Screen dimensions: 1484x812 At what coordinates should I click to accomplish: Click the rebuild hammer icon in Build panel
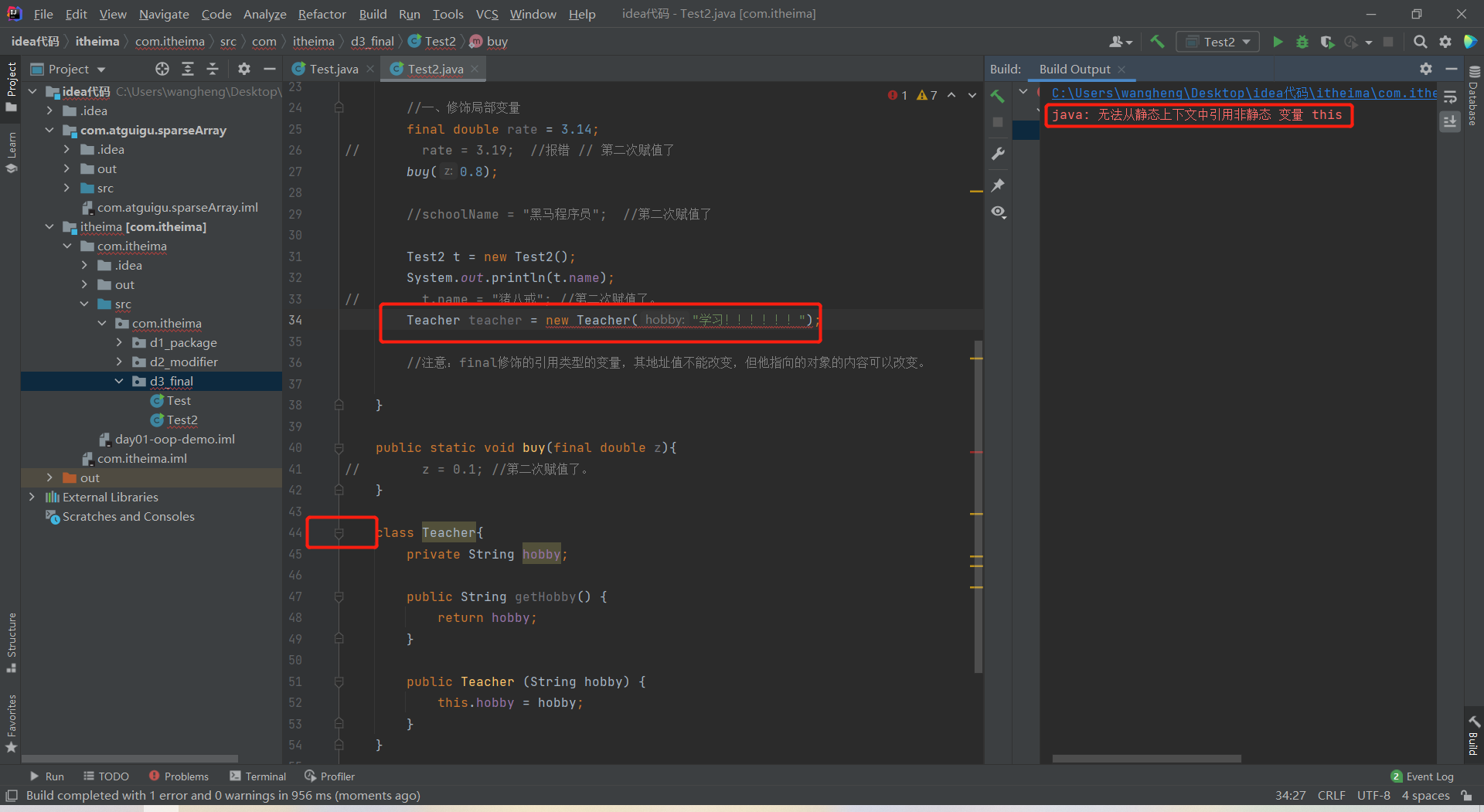tap(998, 97)
